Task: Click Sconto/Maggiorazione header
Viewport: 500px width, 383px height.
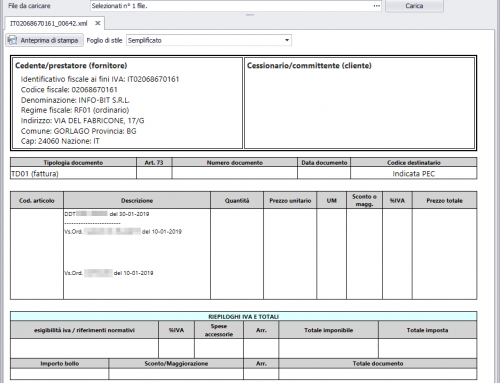Action: (176, 364)
